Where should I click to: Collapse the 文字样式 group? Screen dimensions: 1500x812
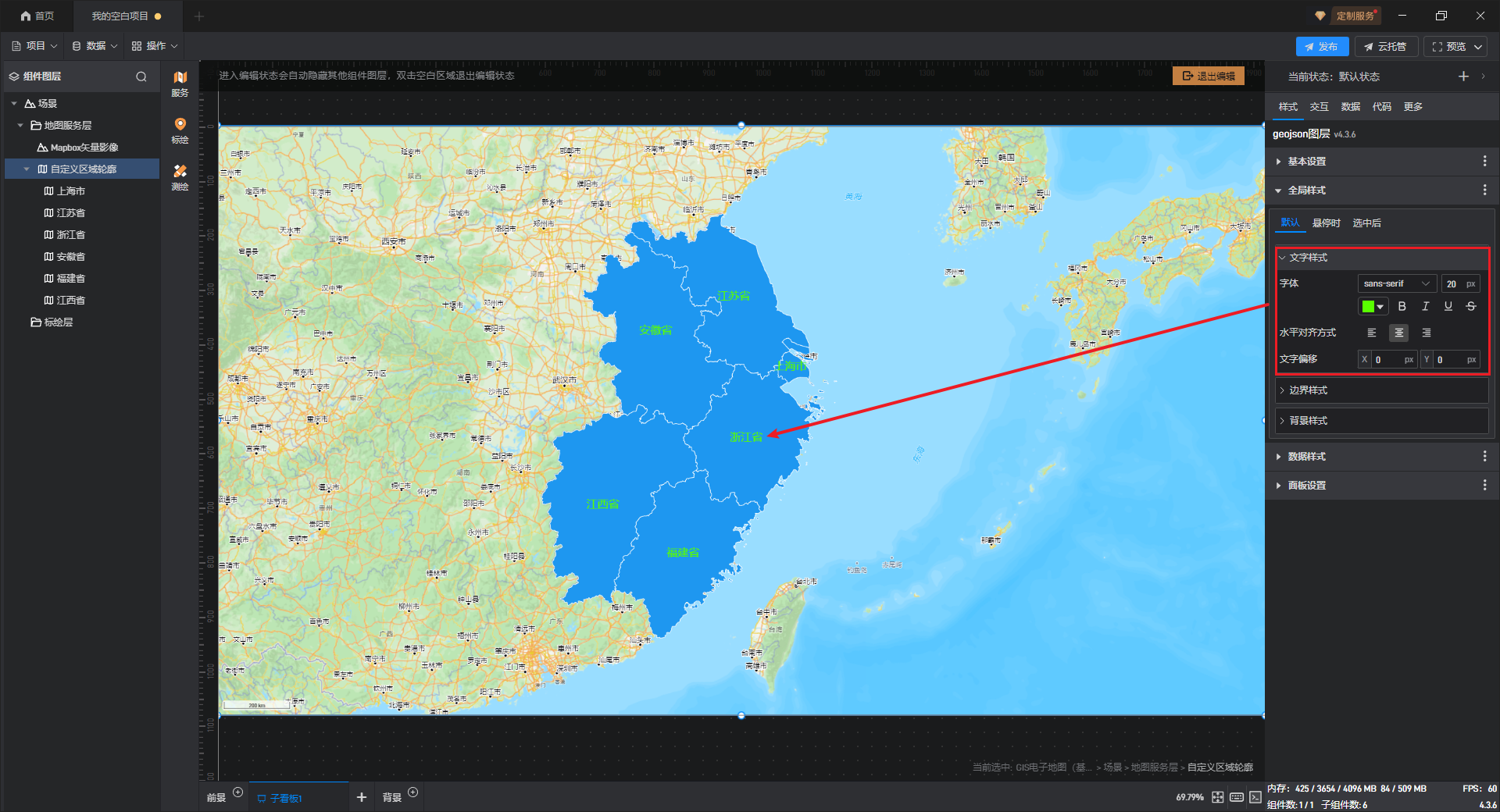click(1282, 258)
